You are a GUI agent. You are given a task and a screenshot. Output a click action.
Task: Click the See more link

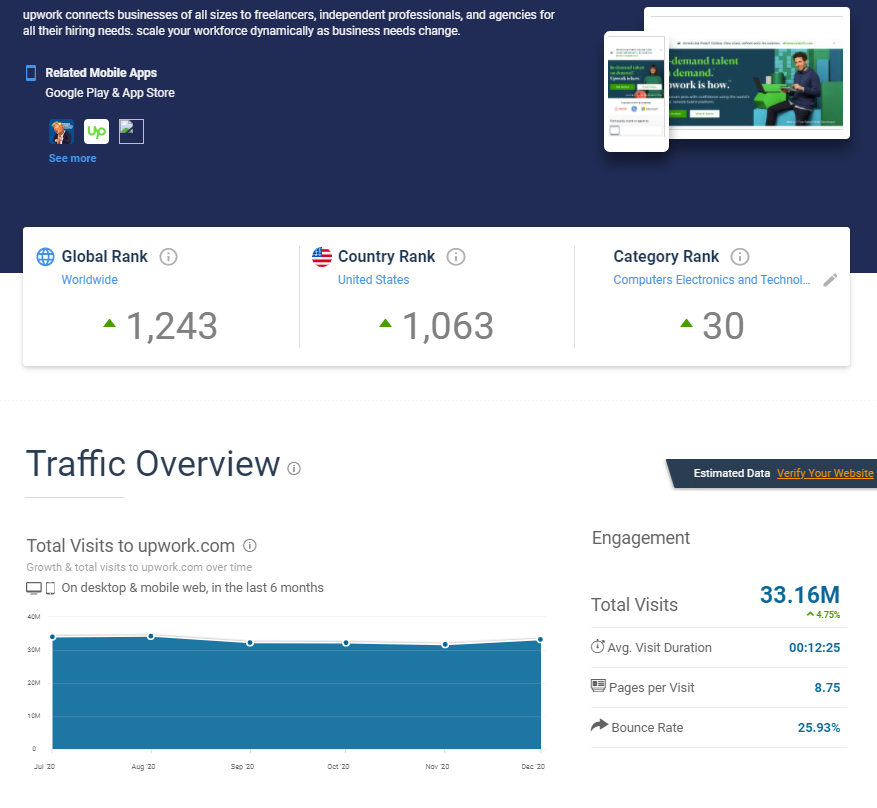[x=72, y=157]
